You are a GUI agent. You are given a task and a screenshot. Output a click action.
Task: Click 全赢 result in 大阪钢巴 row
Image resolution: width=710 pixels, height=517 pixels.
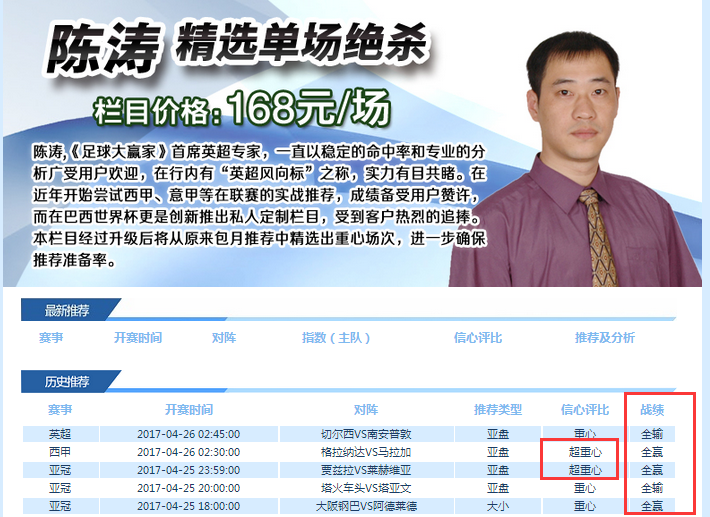pos(652,506)
